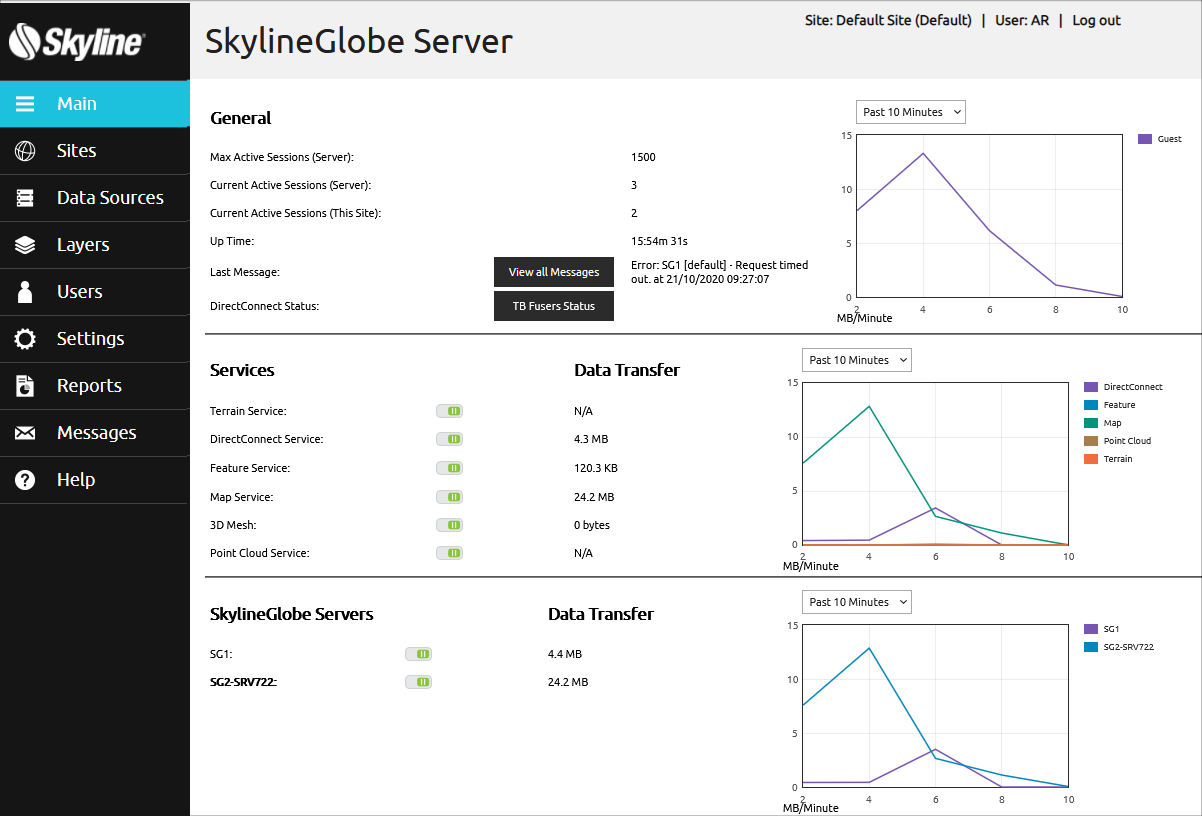Click the Log out link

point(1097,20)
